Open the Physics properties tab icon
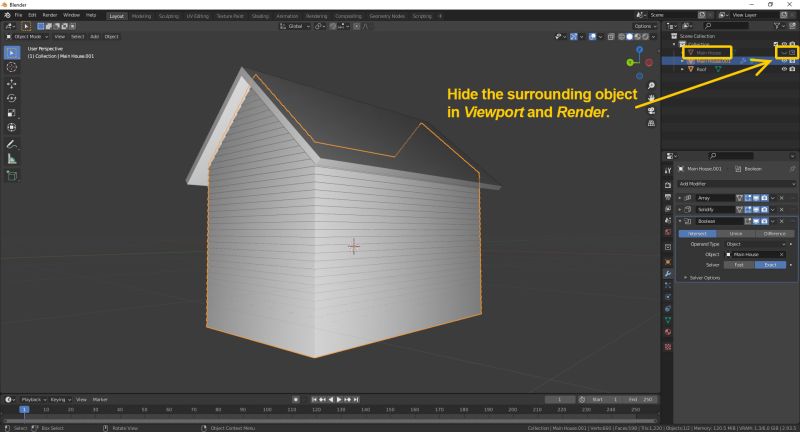Image resolution: width=800 pixels, height=432 pixels. pos(668,297)
